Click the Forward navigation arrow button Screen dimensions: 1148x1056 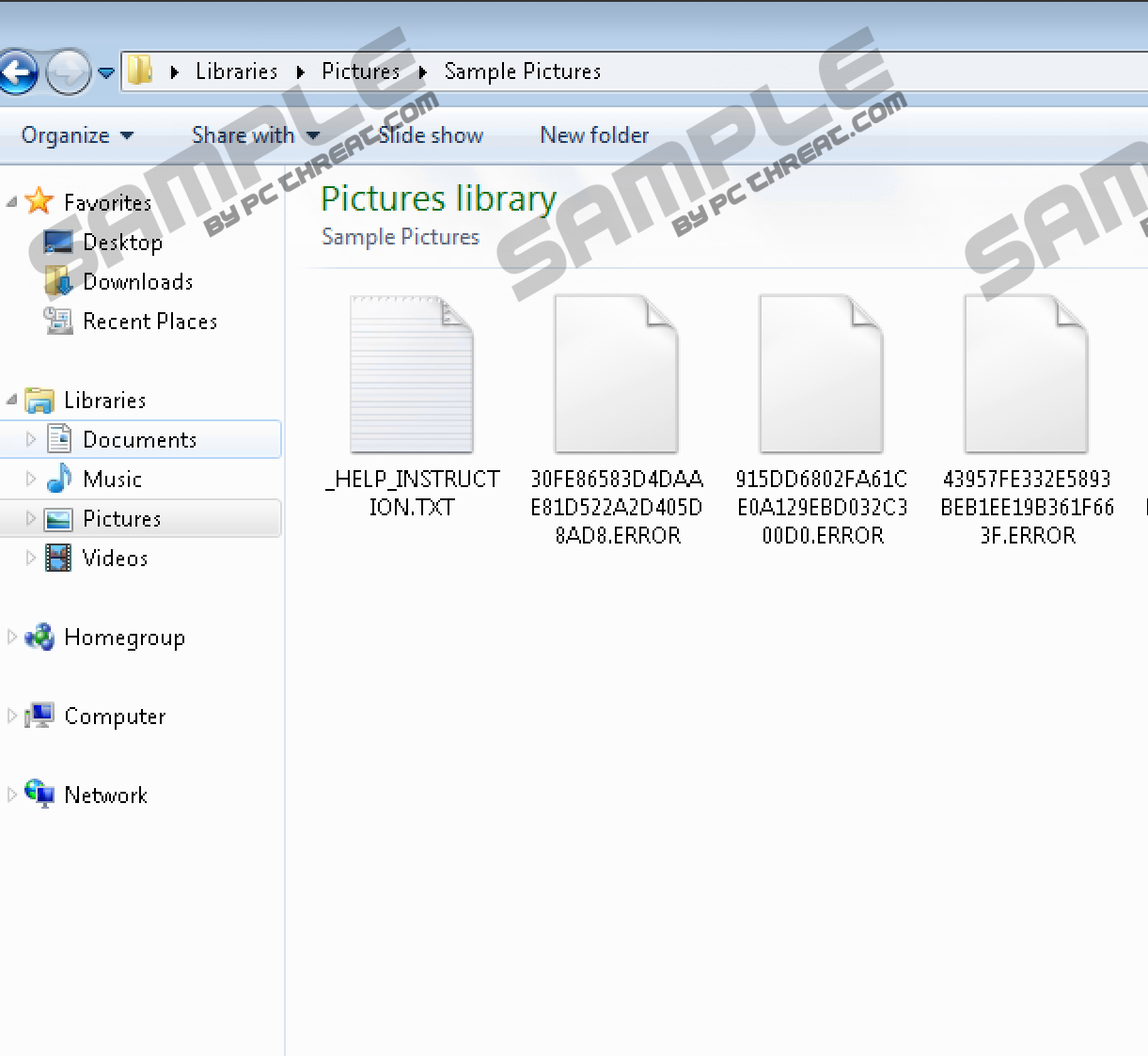coord(68,72)
